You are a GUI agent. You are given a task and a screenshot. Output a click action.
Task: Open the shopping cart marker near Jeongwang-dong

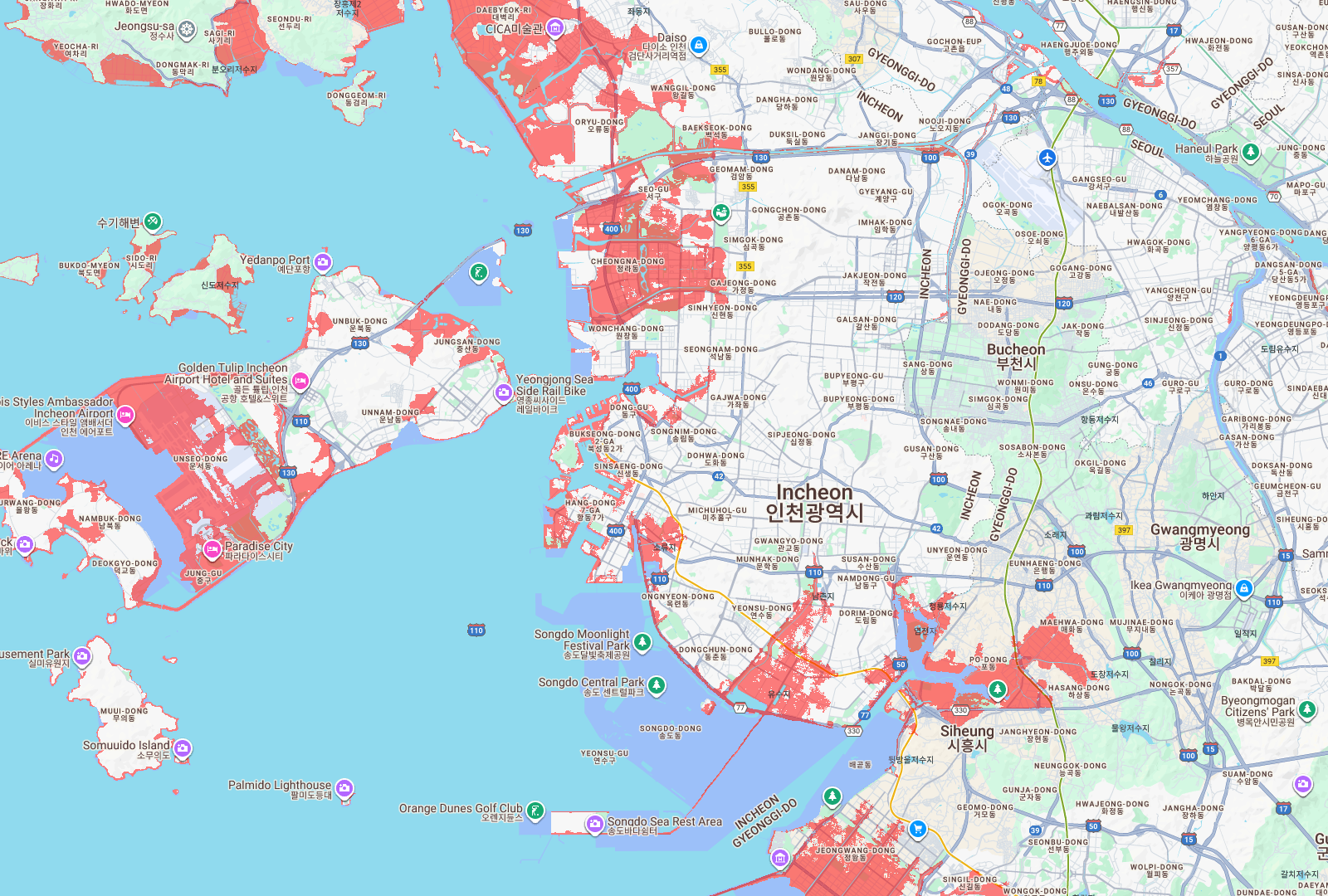pos(917,828)
